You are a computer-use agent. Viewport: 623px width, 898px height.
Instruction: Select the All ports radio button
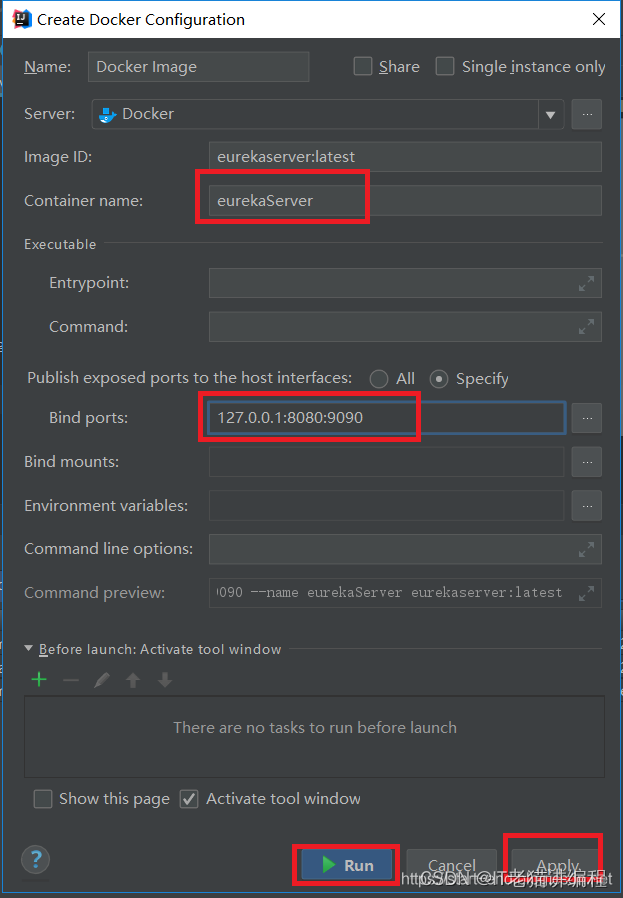coord(379,379)
